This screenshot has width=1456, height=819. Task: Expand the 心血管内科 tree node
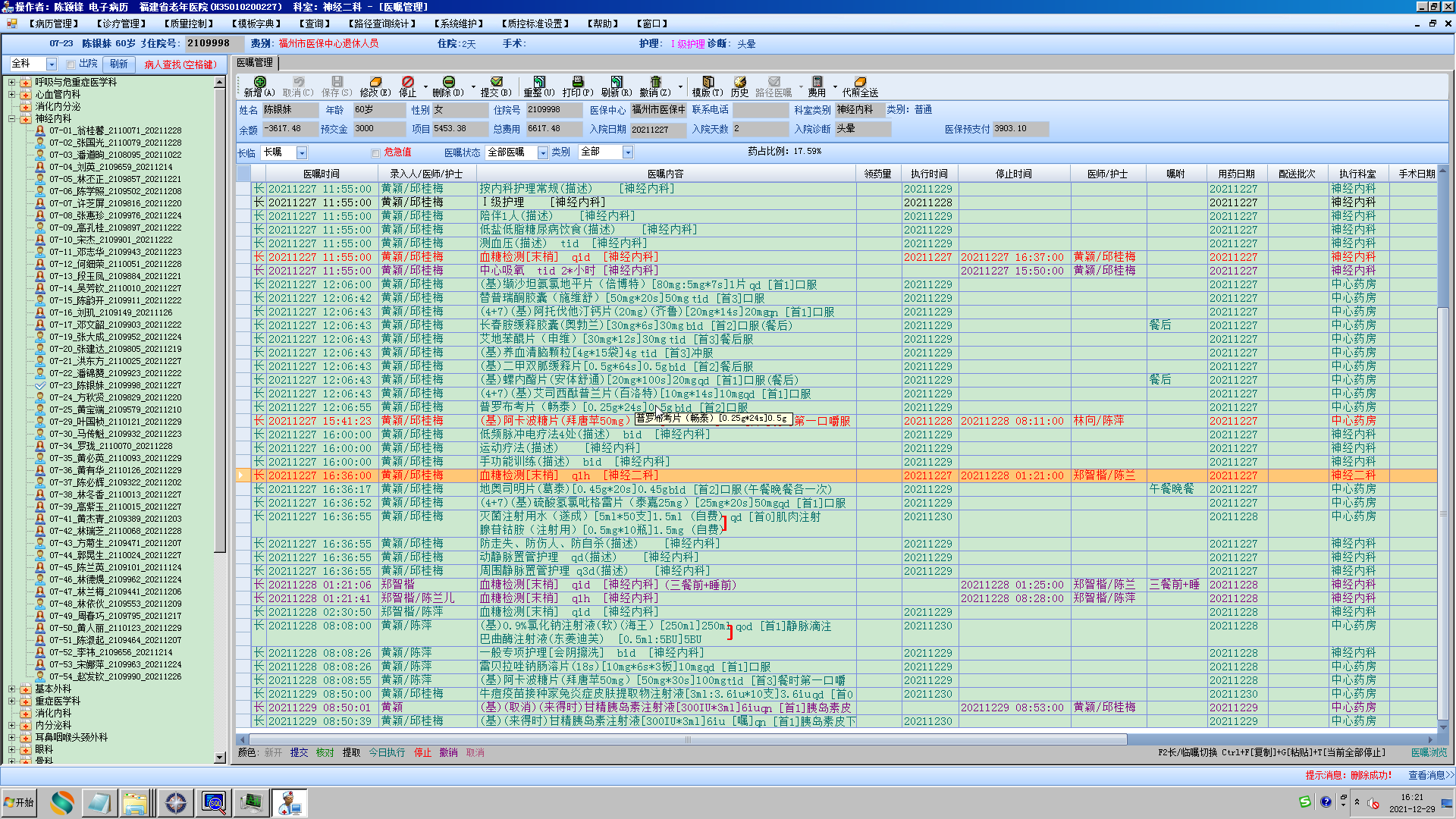tap(12, 94)
